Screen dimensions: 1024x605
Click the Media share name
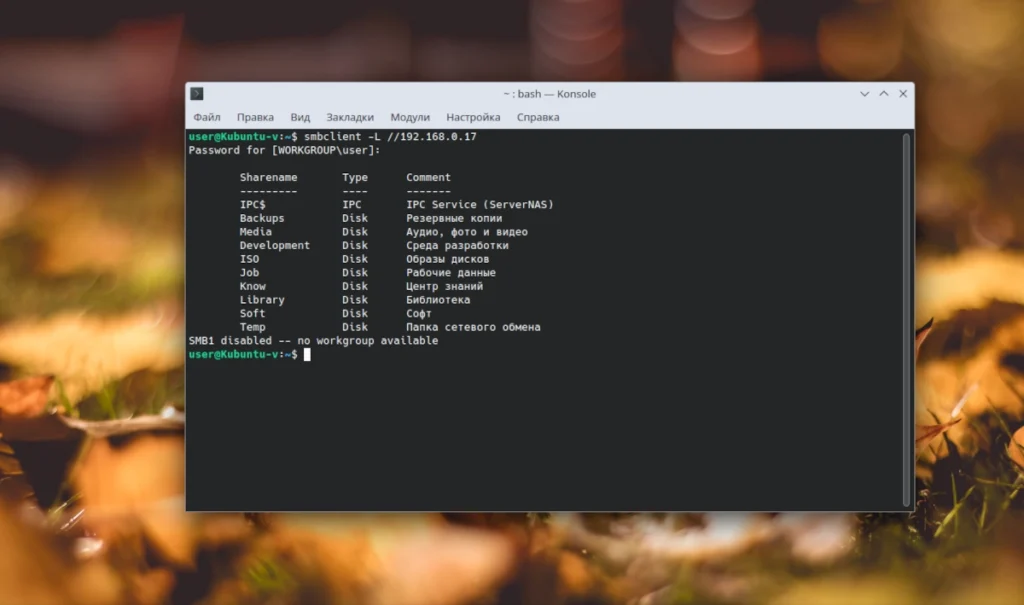255,232
